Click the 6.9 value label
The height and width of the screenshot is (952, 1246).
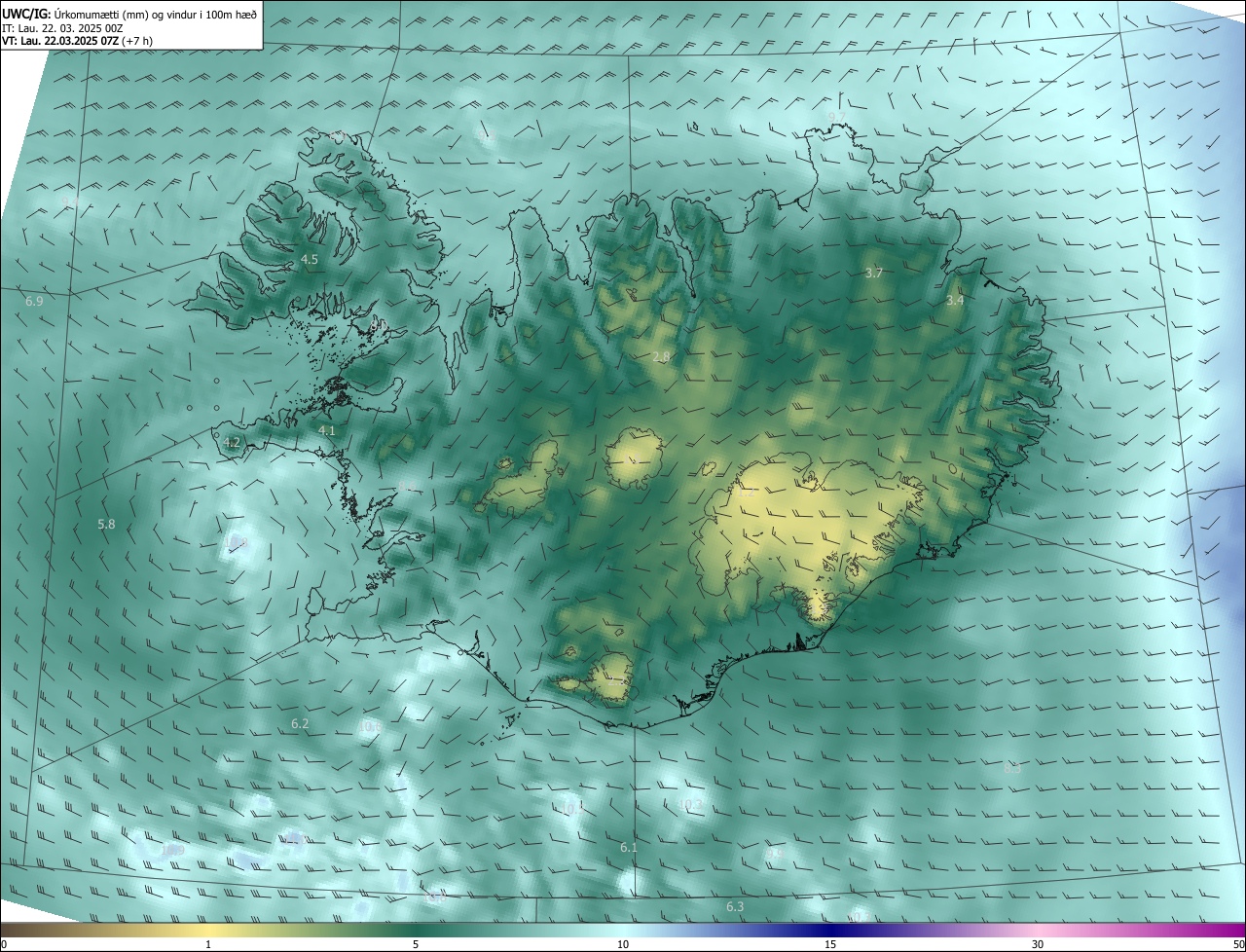coord(34,302)
